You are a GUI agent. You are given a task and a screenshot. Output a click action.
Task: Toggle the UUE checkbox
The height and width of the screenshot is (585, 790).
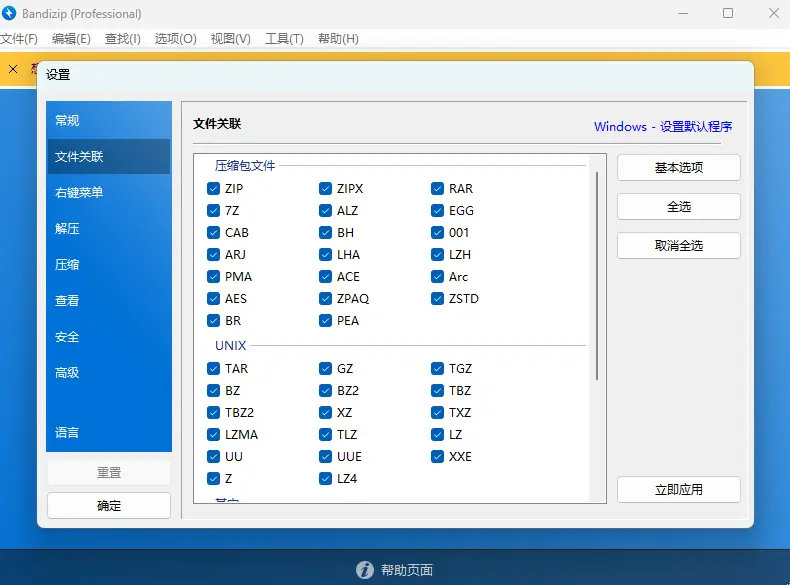[x=325, y=457]
